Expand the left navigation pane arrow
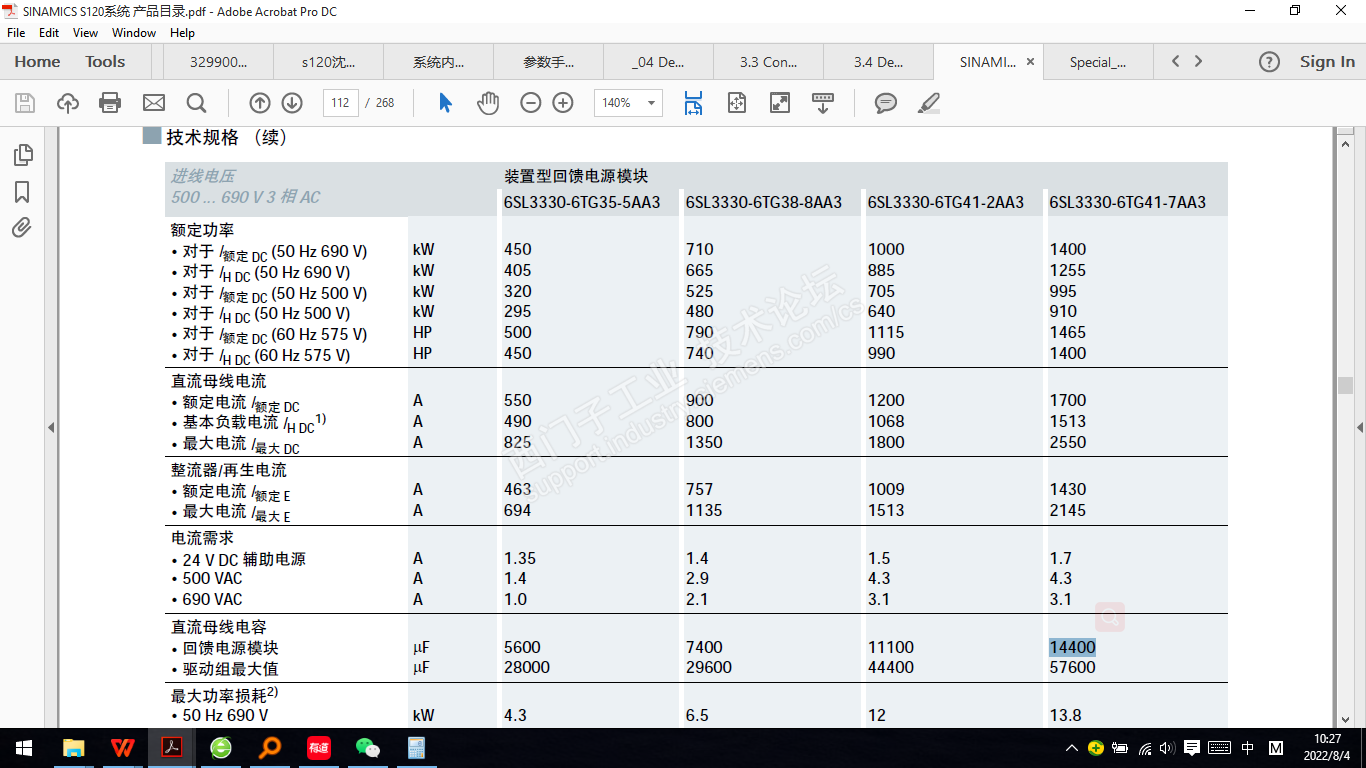The image size is (1366, 768). pyautogui.click(x=51, y=428)
